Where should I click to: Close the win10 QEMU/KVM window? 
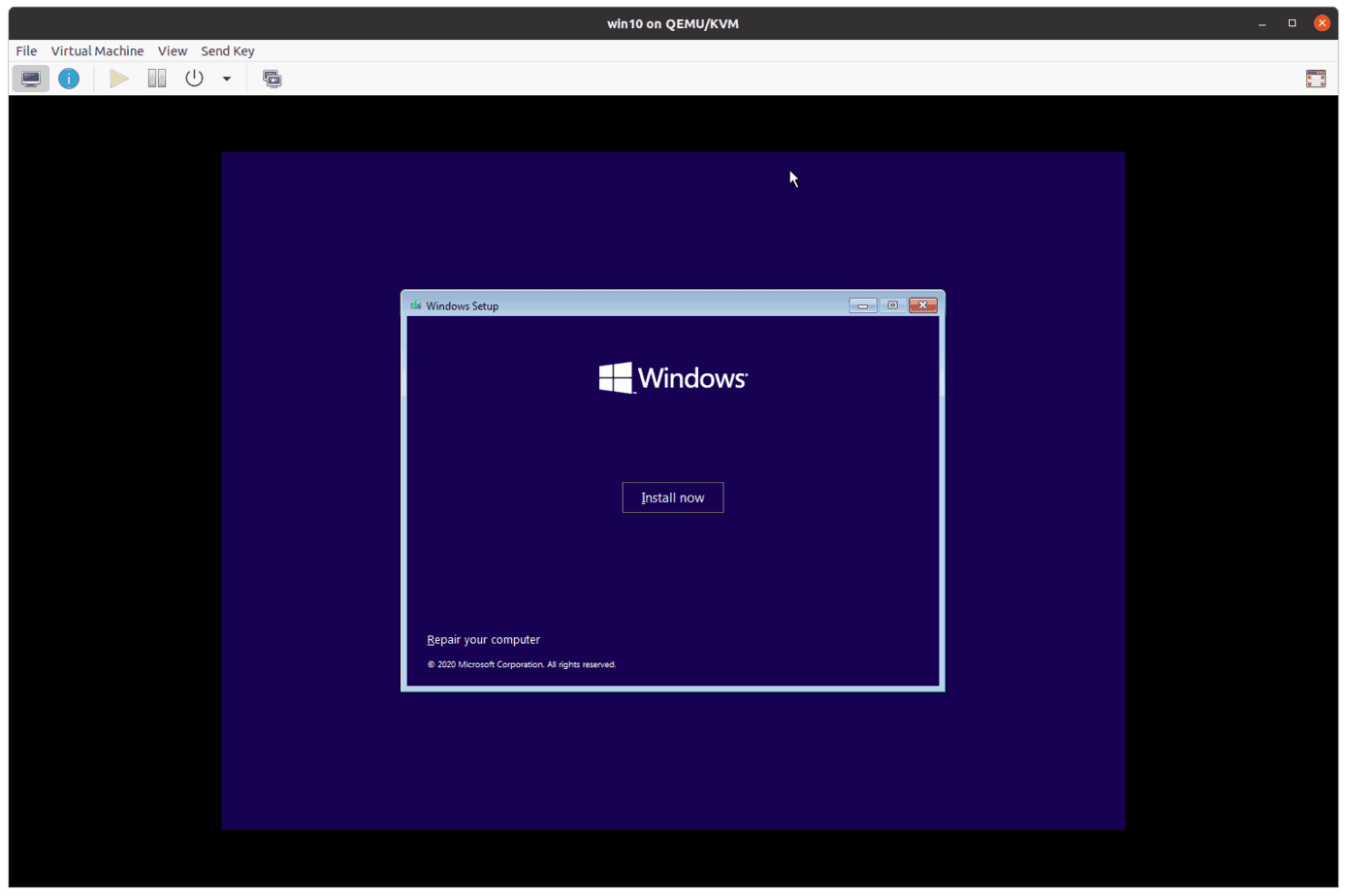point(1322,23)
